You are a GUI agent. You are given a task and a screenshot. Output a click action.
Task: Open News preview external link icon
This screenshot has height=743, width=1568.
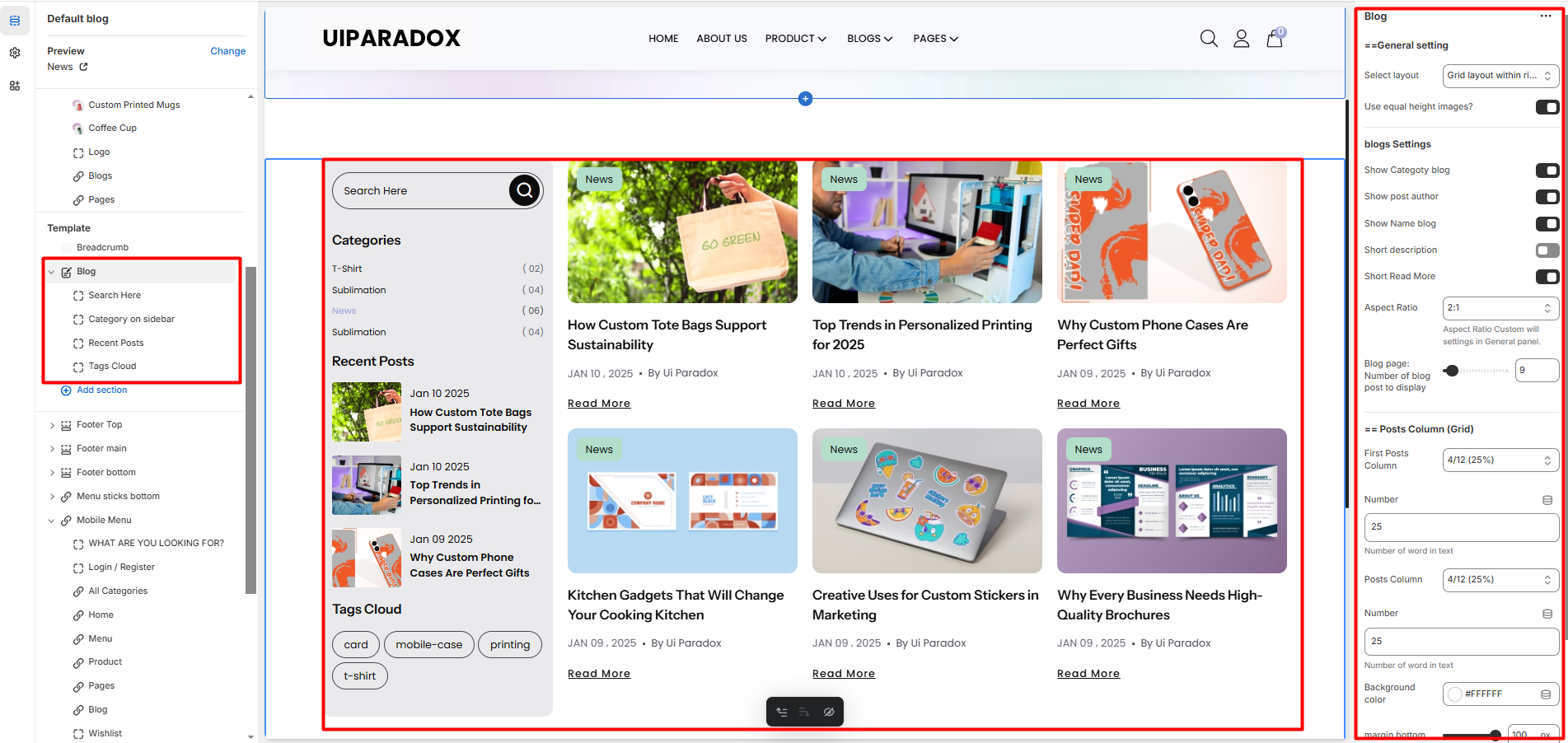pos(83,67)
